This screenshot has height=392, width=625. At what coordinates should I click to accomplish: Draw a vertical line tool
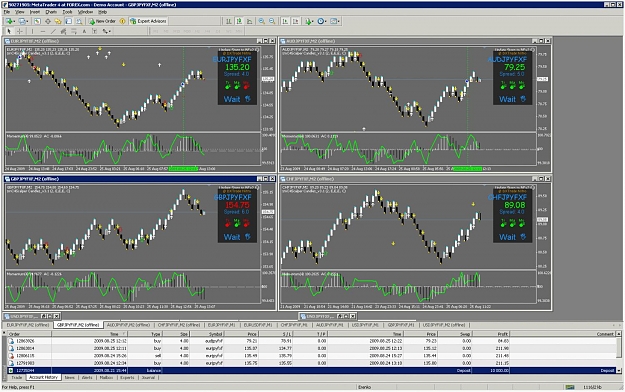(x=32, y=31)
